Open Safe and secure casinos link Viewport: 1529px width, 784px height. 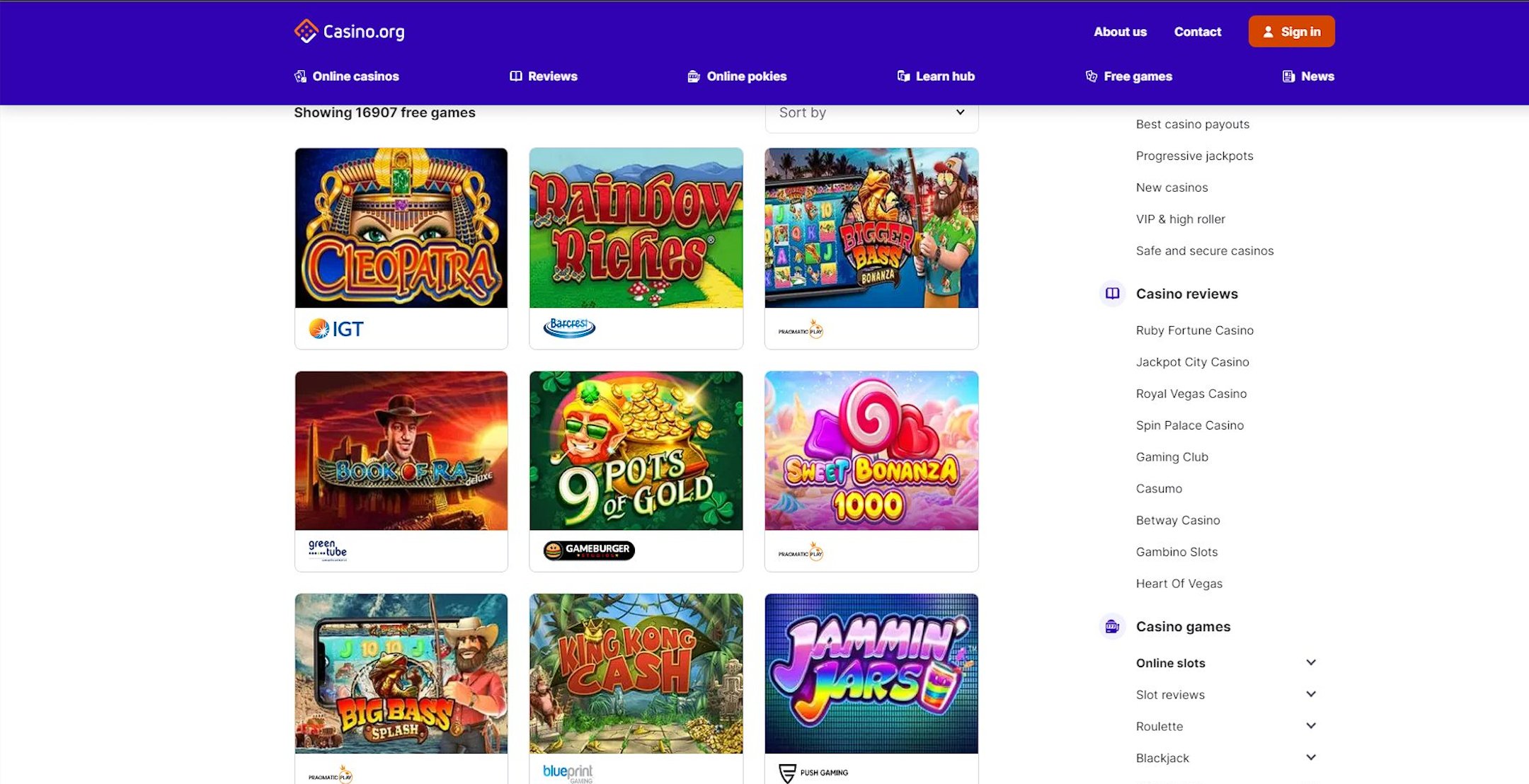1205,250
